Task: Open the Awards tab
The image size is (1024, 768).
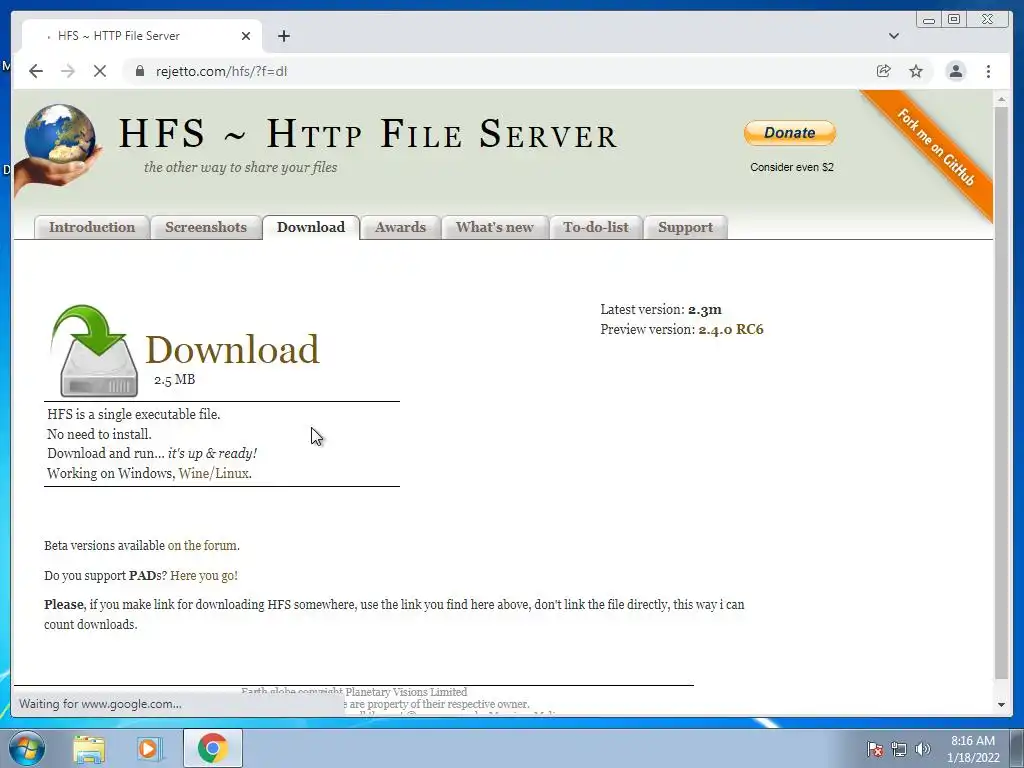Action: 400,227
